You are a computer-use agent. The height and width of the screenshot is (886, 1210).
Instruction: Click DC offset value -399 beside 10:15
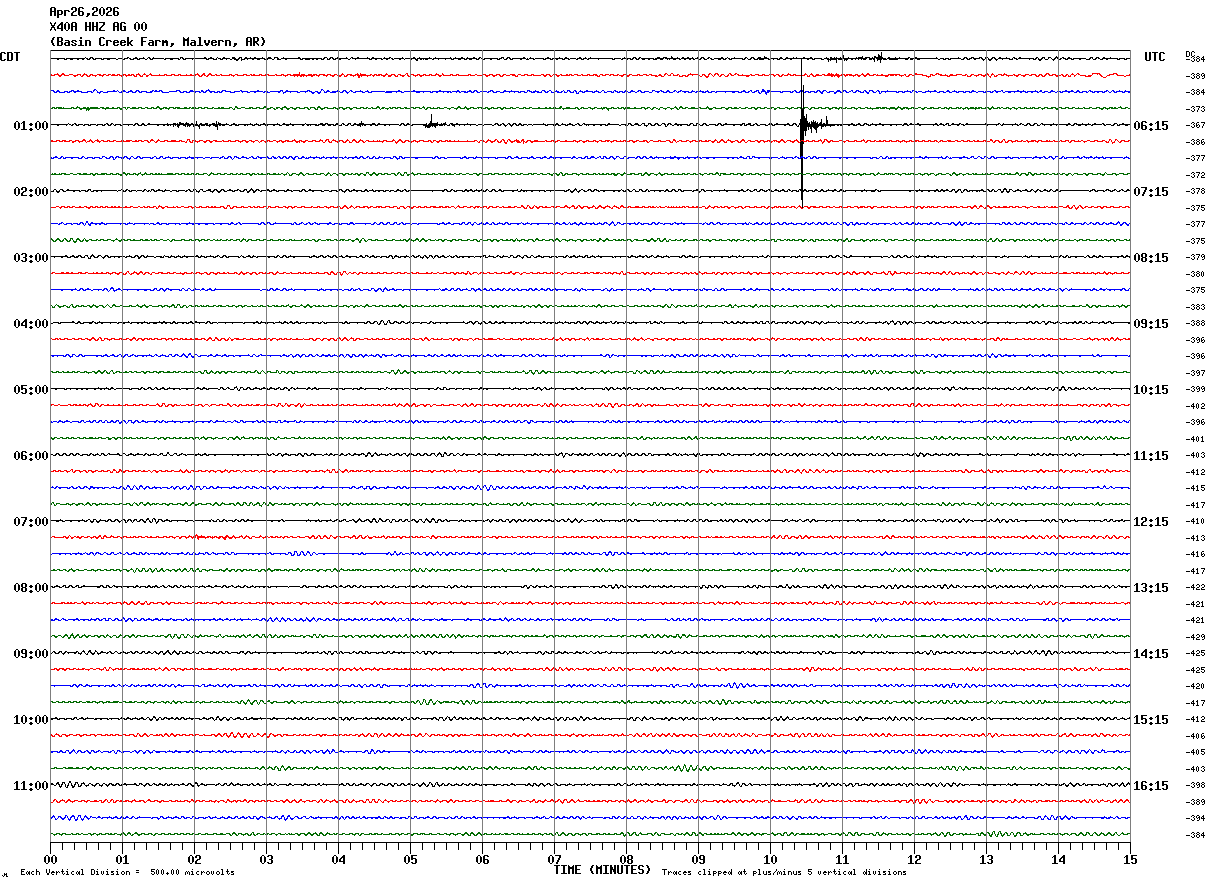click(x=1194, y=389)
